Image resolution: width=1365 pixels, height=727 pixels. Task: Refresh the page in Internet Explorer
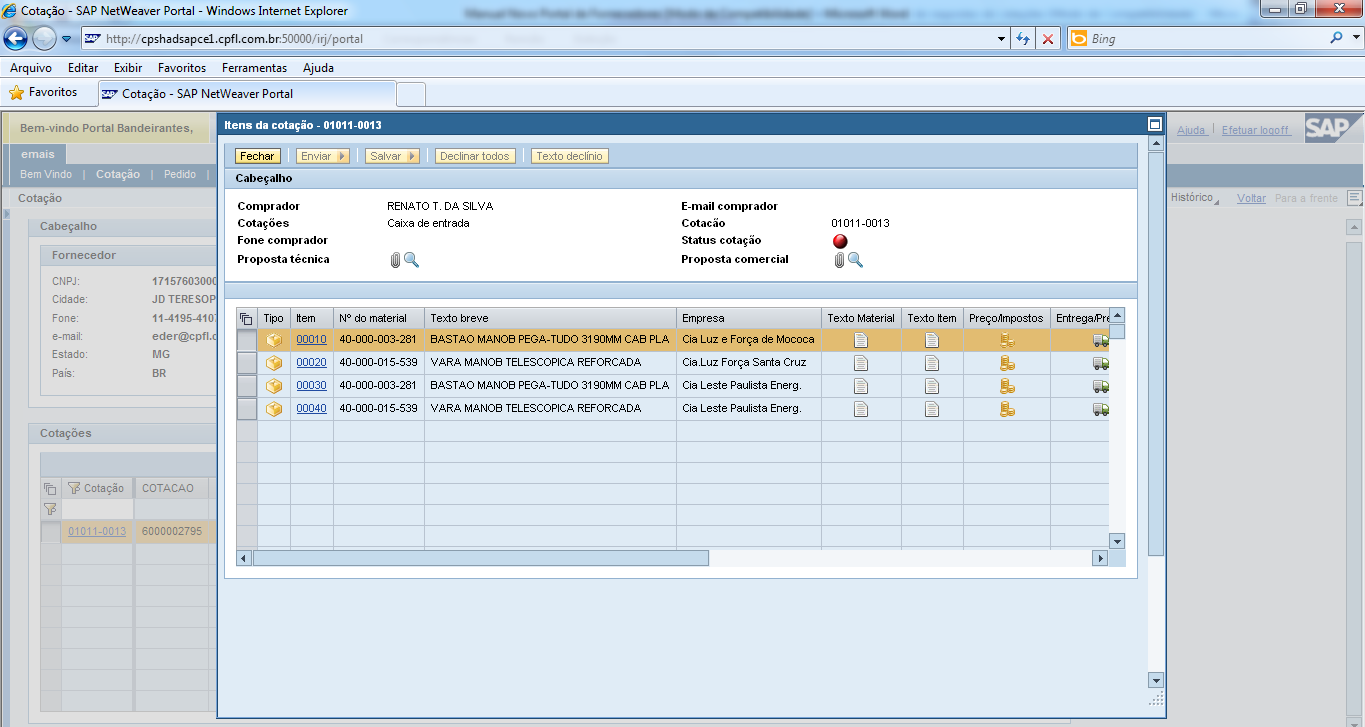point(1023,39)
